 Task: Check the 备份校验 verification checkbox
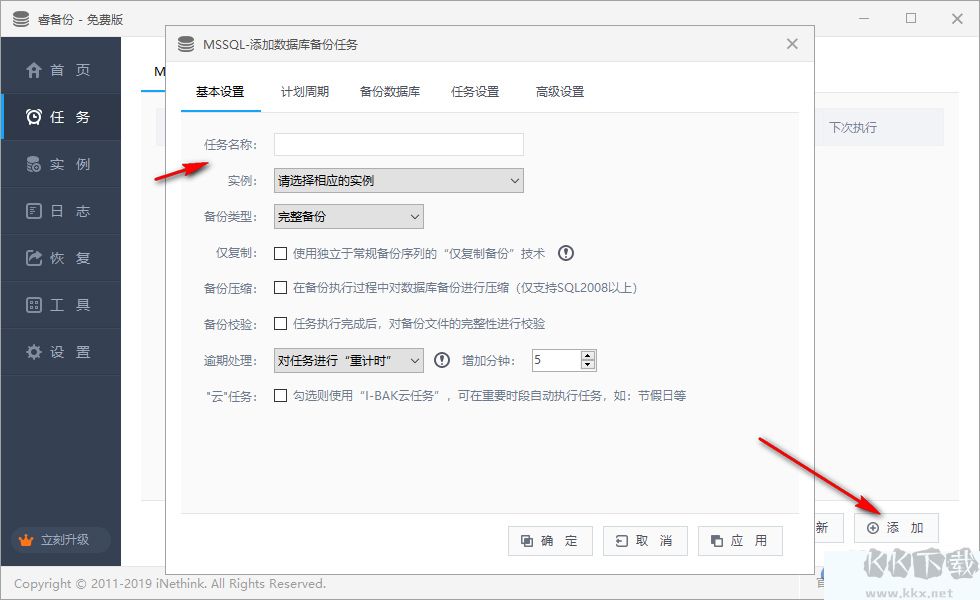point(281,324)
